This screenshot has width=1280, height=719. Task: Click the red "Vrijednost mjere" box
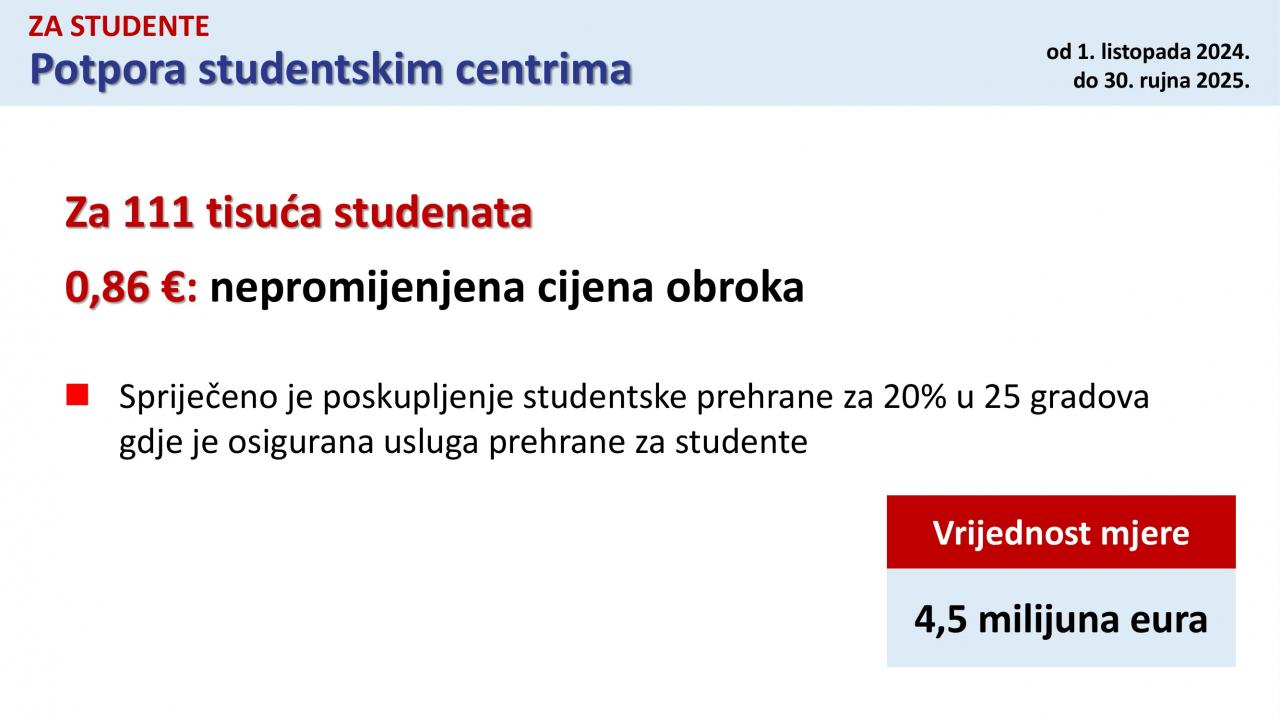[1061, 532]
